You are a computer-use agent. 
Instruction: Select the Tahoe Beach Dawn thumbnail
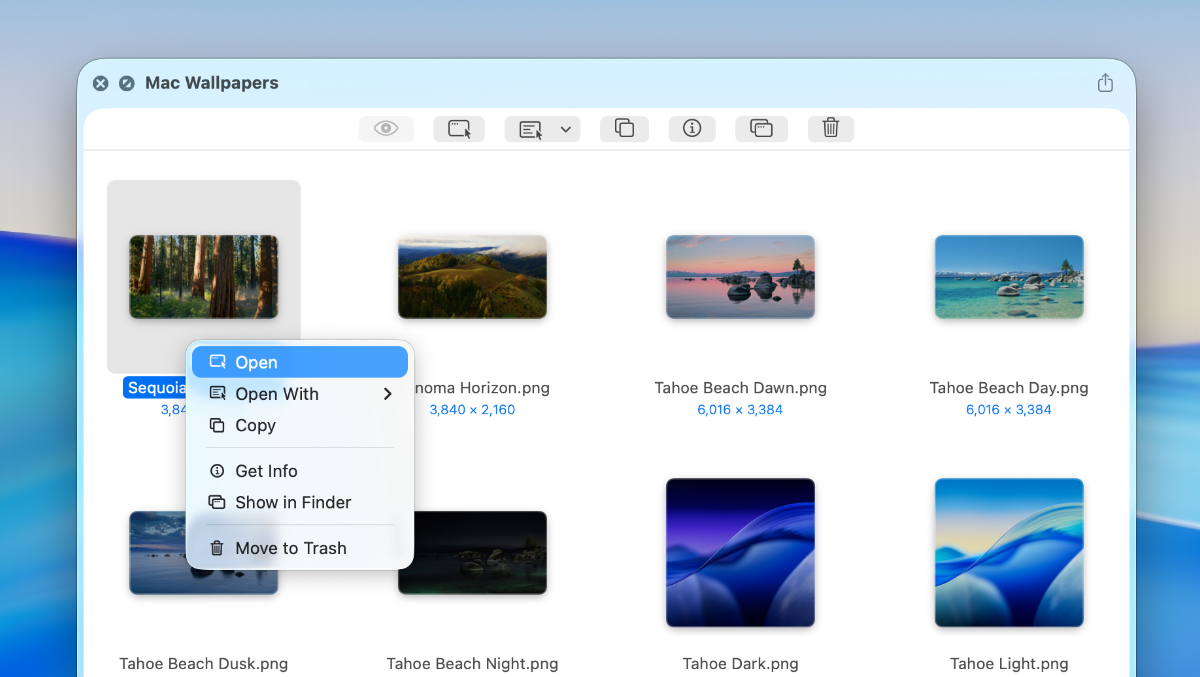[740, 277]
